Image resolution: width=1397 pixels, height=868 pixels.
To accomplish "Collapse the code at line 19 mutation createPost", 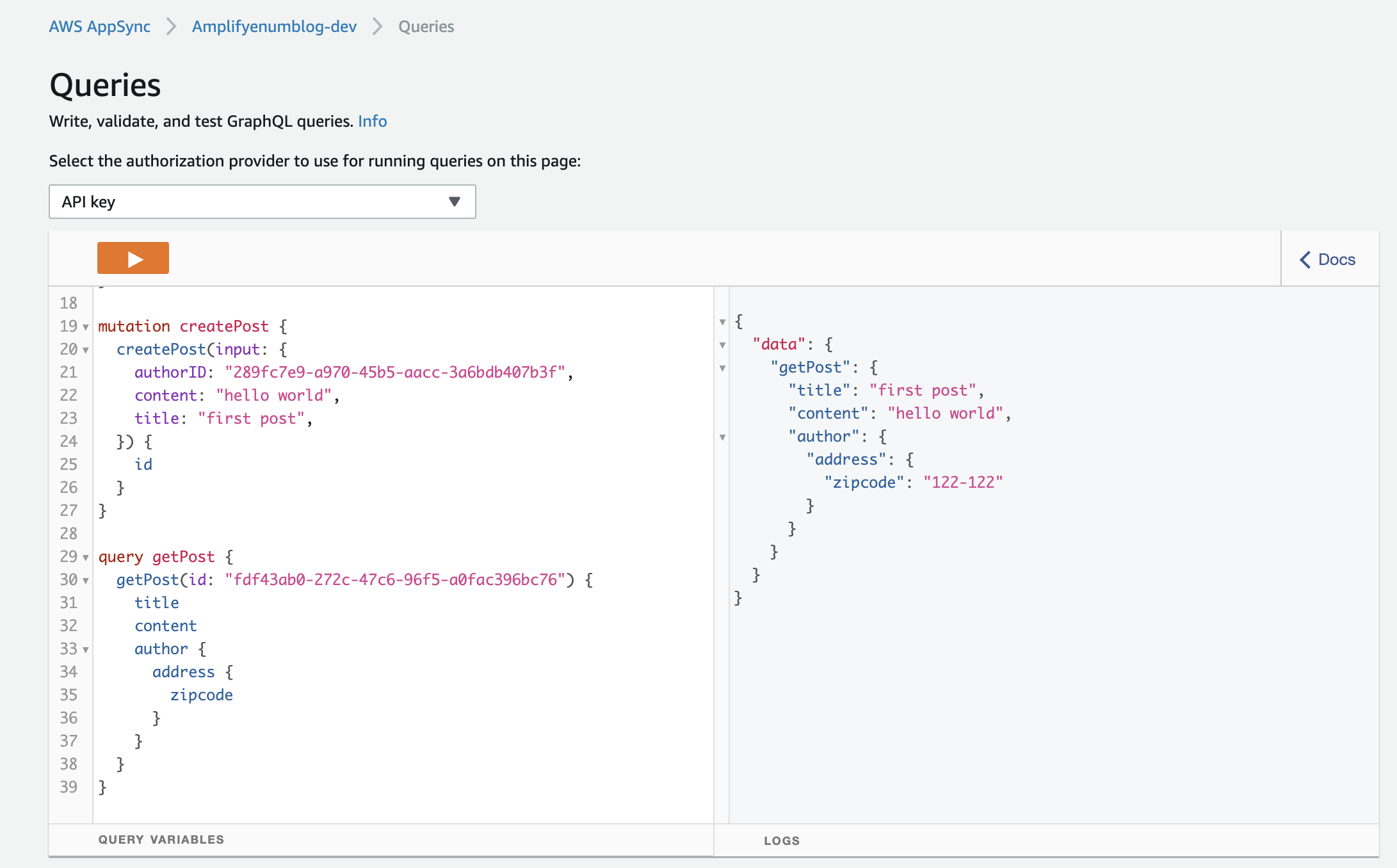I will 86,327.
